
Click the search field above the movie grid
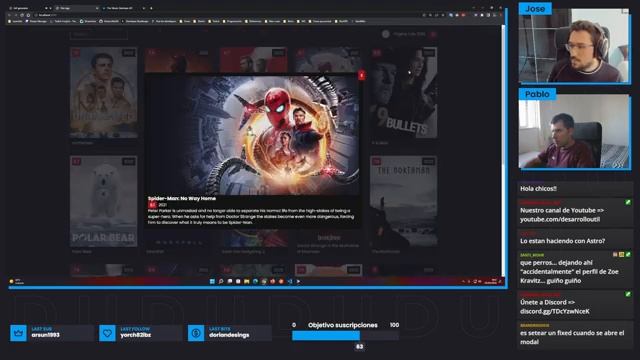click(98, 35)
